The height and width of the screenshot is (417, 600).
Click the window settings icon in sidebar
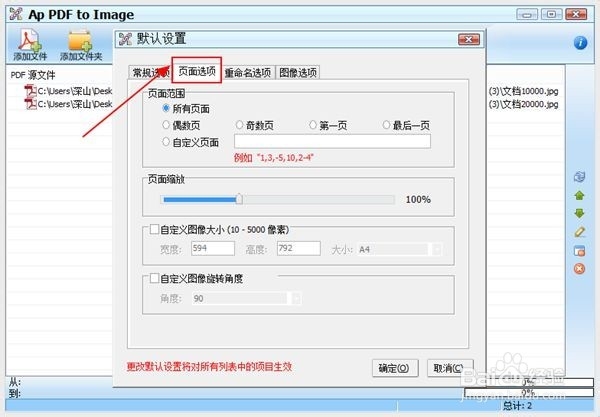tap(579, 251)
